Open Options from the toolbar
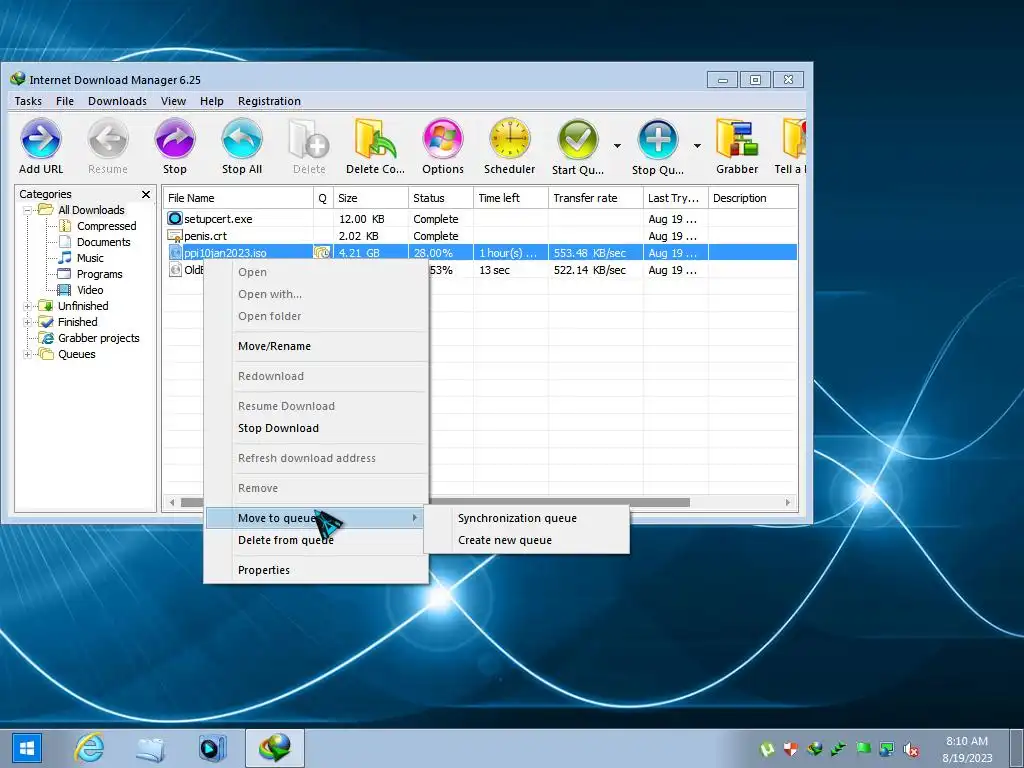 pyautogui.click(x=443, y=146)
